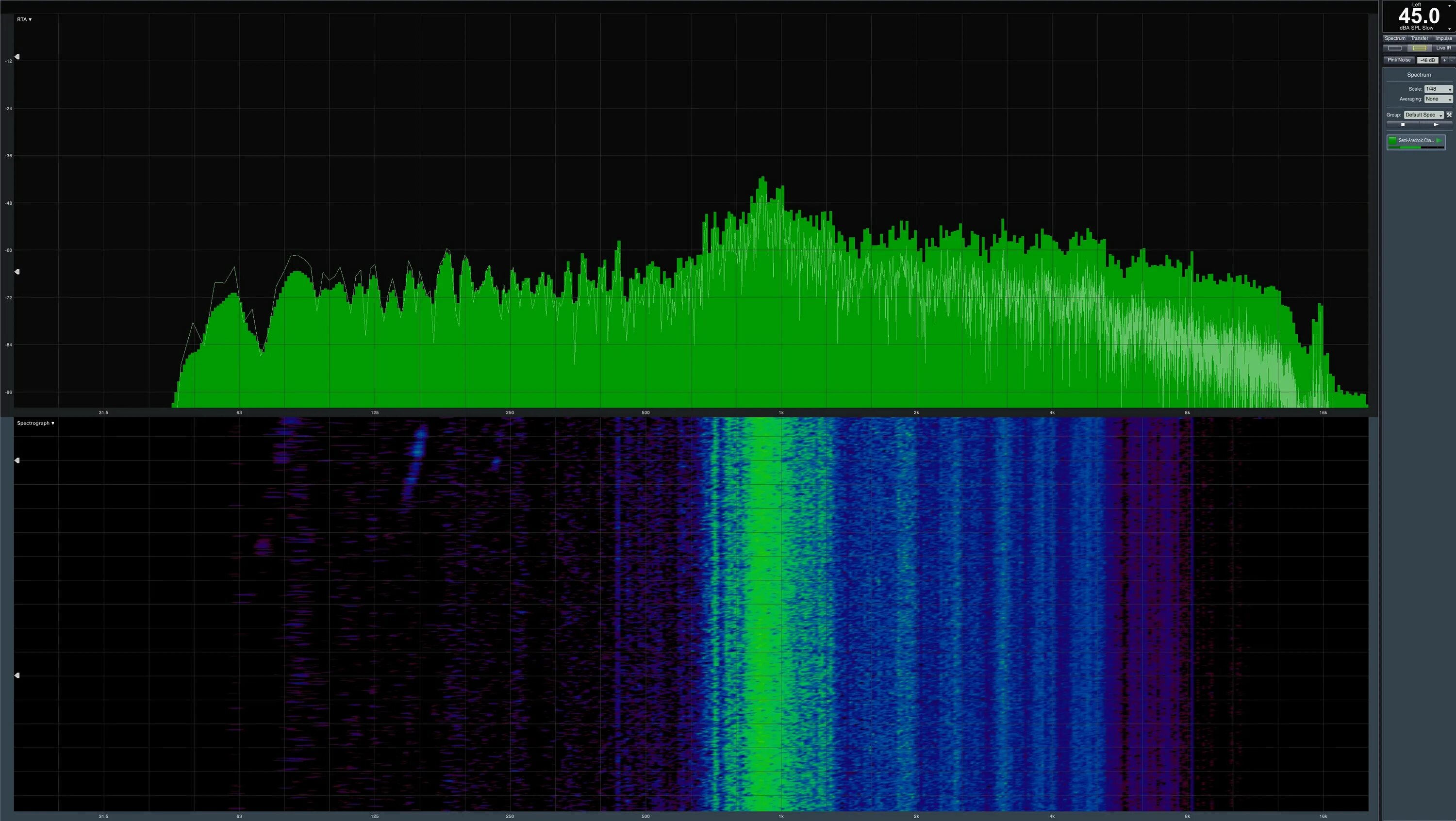Image resolution: width=1456 pixels, height=821 pixels.
Task: Stop all measurements with square icon
Action: [1402, 124]
